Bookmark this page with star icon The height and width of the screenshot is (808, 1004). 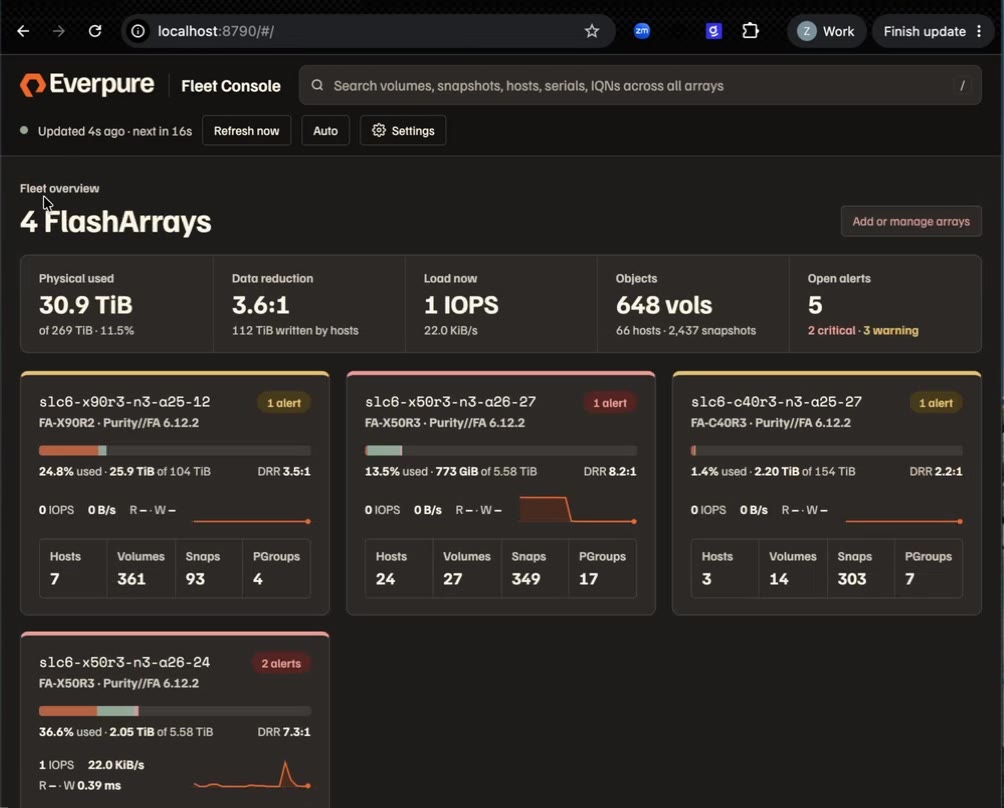[x=592, y=31]
